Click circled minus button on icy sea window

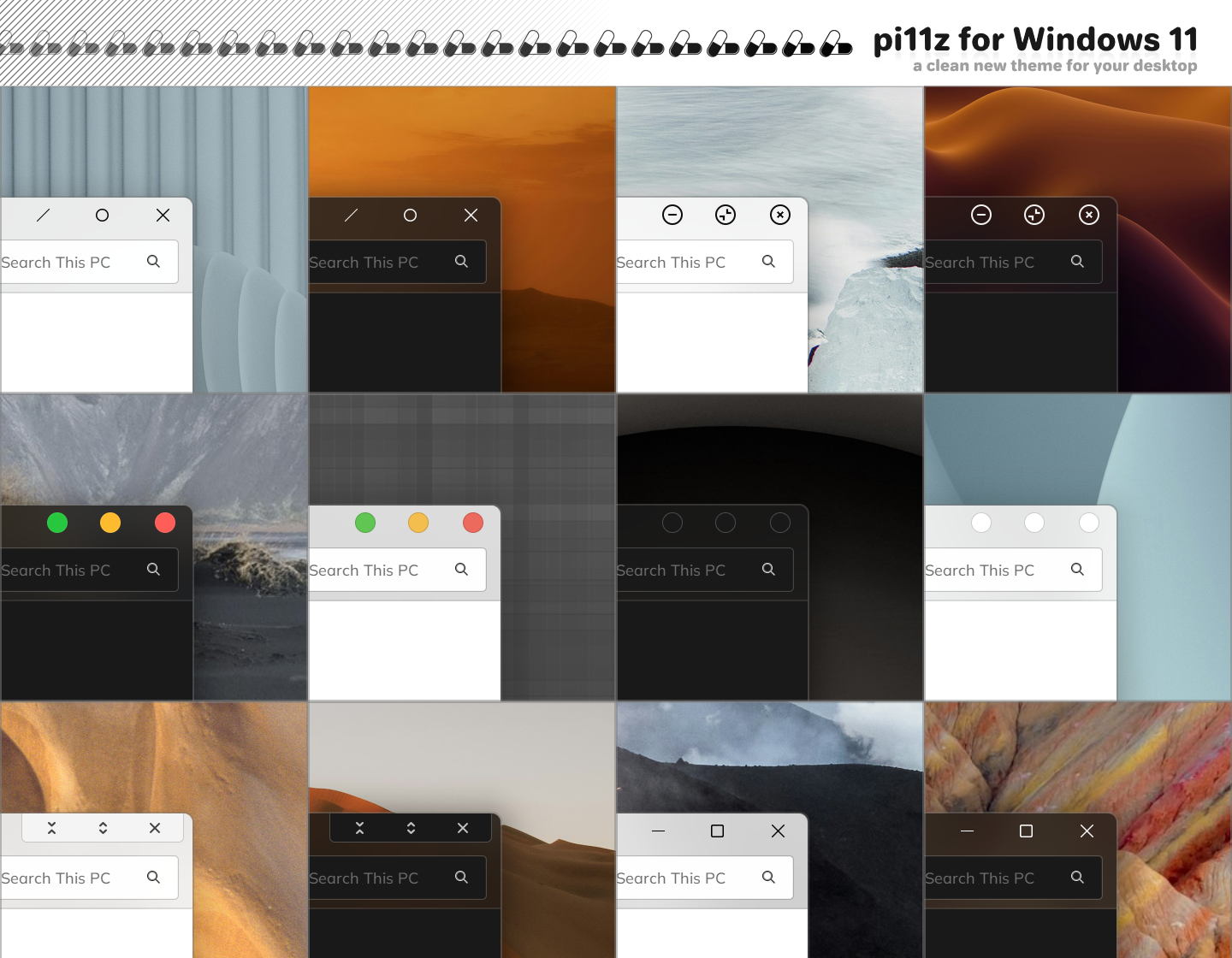point(672,215)
